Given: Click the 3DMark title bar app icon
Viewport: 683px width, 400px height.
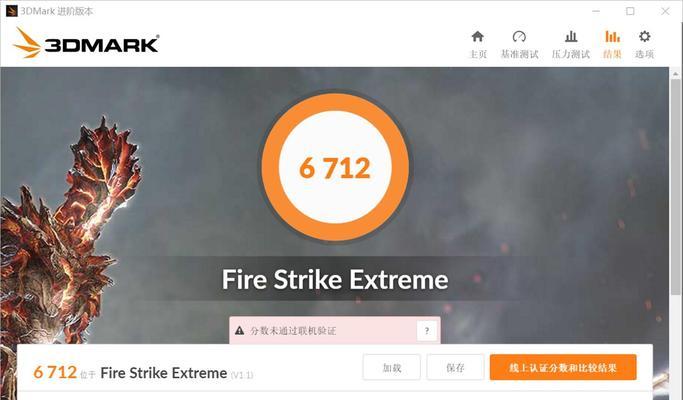Looking at the screenshot, I should pos(11,11).
